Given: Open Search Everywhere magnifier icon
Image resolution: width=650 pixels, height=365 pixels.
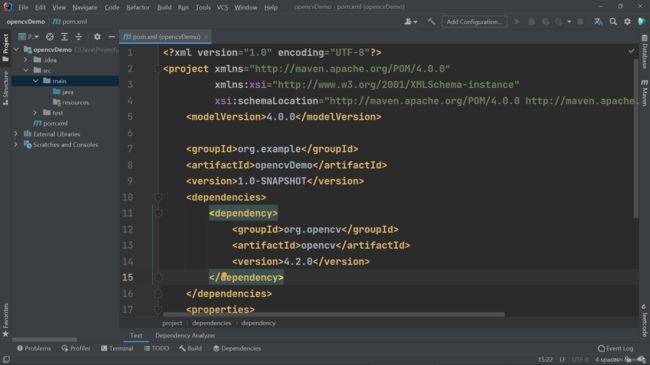Looking at the screenshot, I should click(613, 22).
